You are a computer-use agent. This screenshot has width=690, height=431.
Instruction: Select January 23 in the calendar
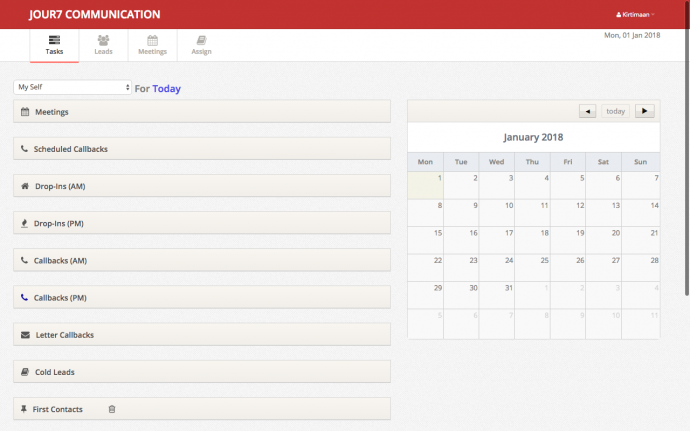point(461,268)
